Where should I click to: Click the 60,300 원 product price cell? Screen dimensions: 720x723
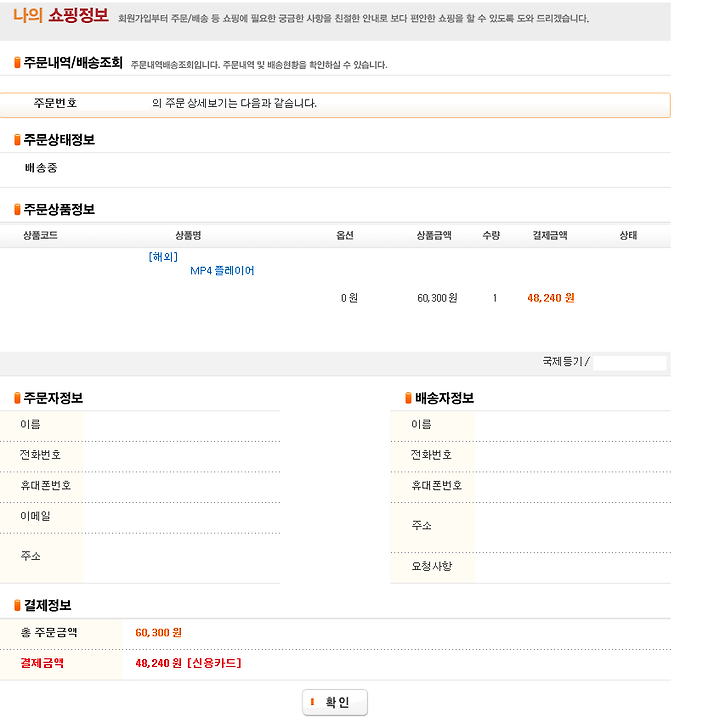coord(437,298)
